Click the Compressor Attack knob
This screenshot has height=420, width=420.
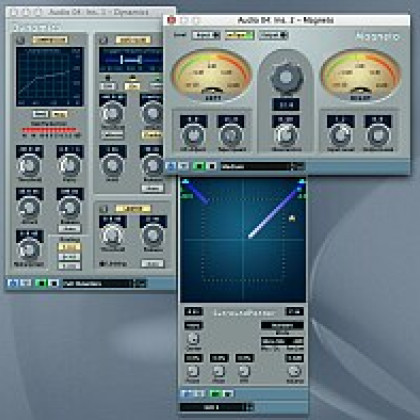[29, 208]
